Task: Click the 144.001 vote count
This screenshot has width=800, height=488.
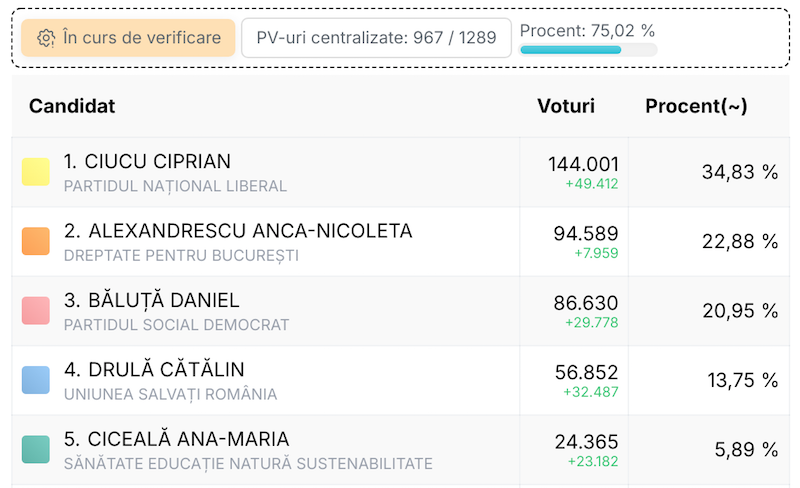Action: tap(583, 164)
